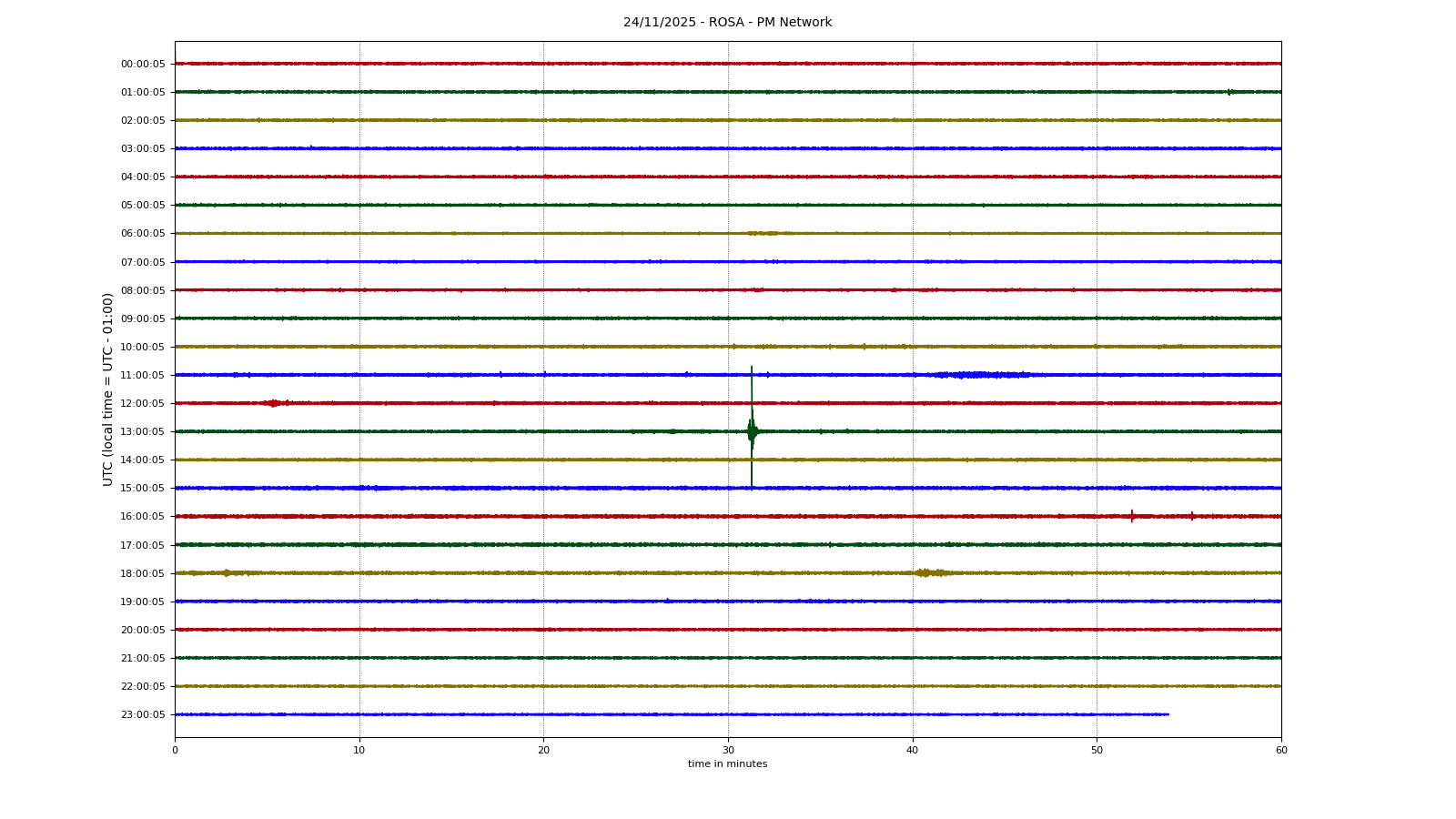Click the plot title "24/11/2025 - ROSA - PM Network"
This screenshot has height=819, width=1456.
point(727,23)
